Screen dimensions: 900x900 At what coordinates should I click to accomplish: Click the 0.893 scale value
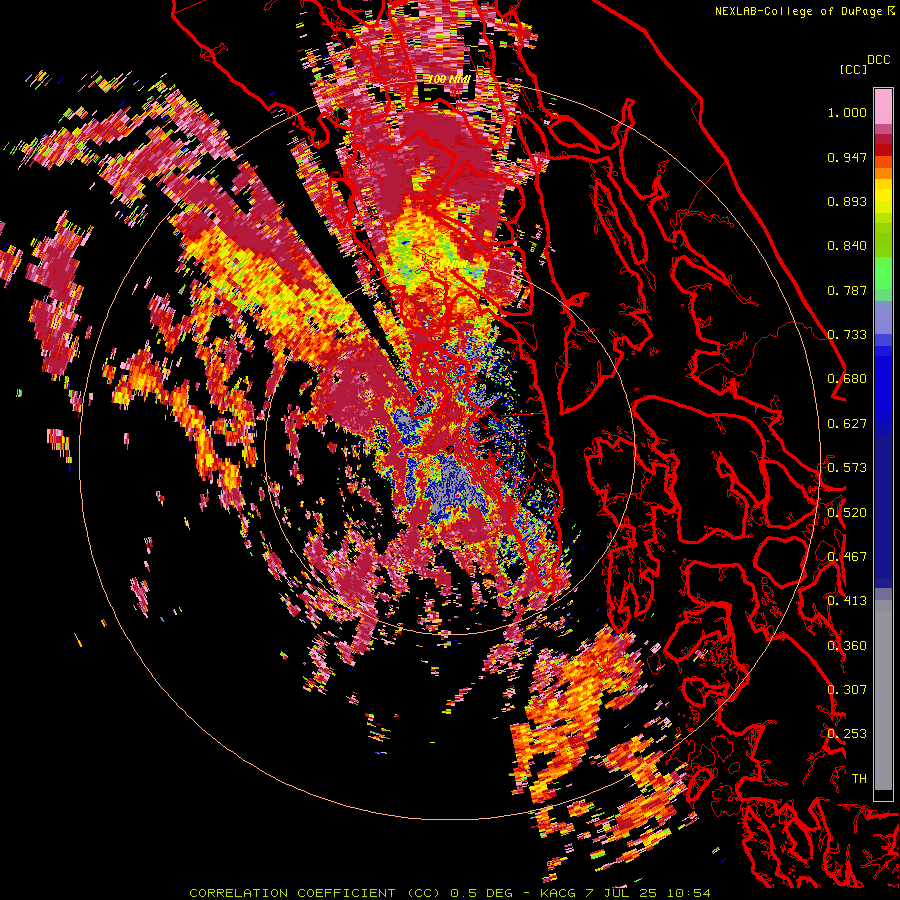[x=847, y=201]
